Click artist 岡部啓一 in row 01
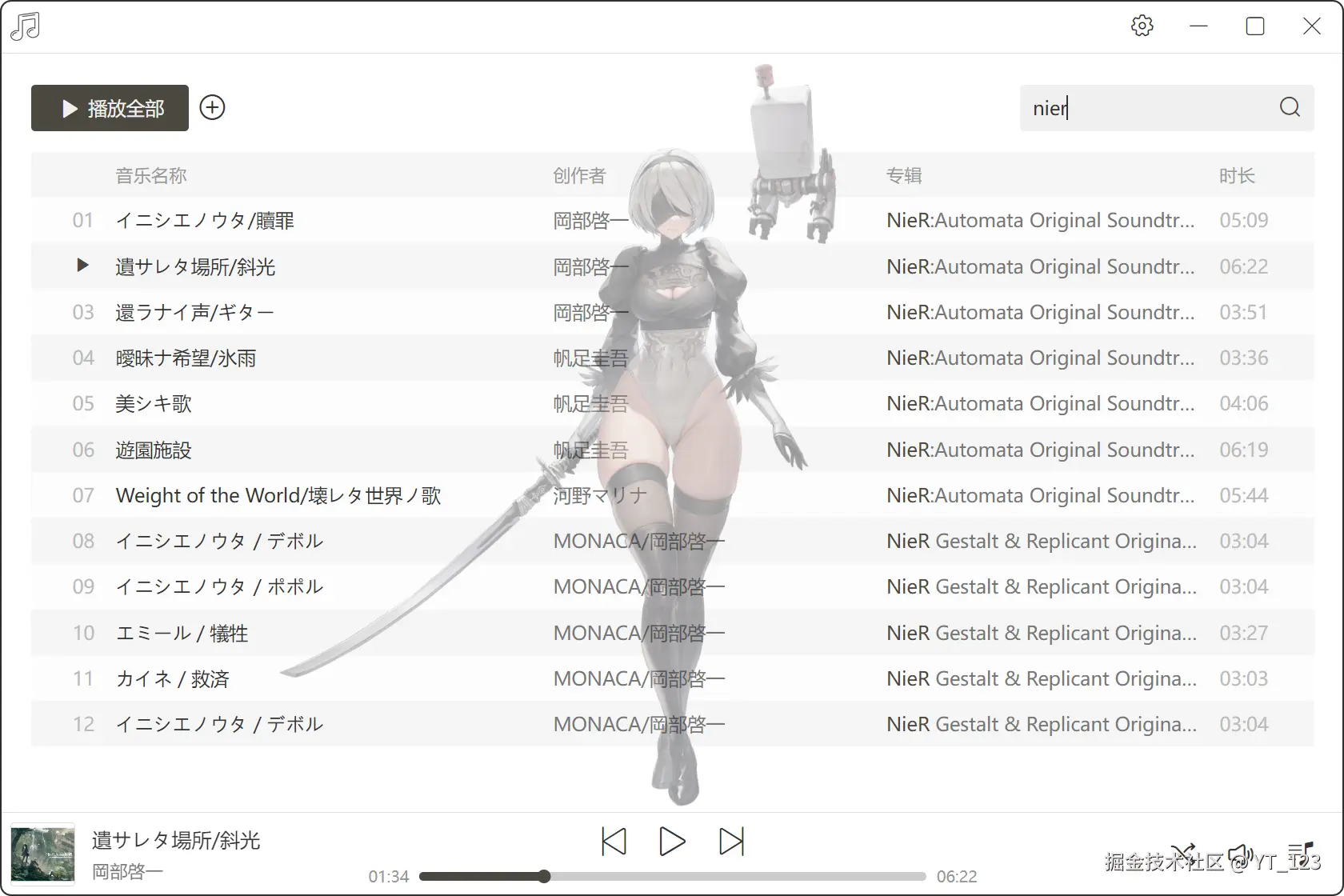Viewport: 1344px width, 896px height. click(590, 221)
